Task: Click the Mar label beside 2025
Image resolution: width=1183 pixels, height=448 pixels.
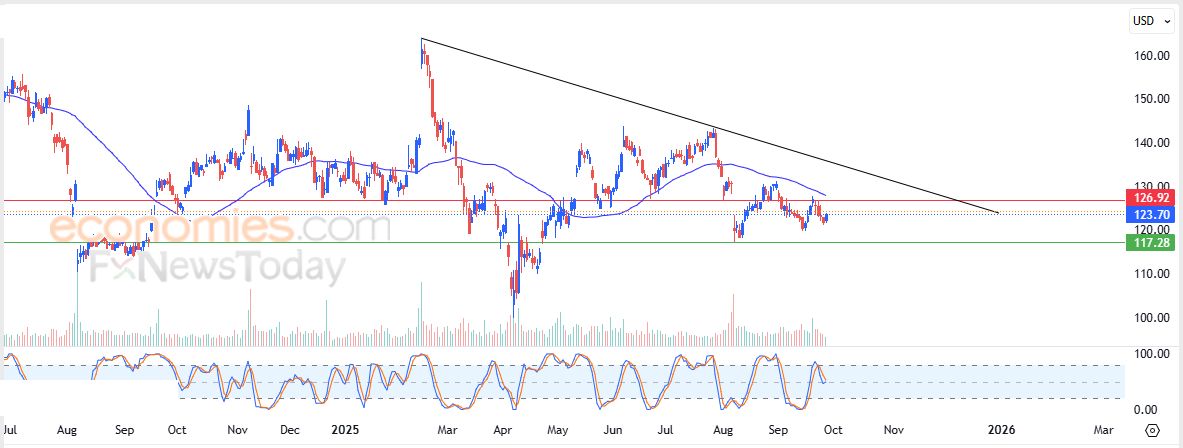Action: [x=448, y=430]
